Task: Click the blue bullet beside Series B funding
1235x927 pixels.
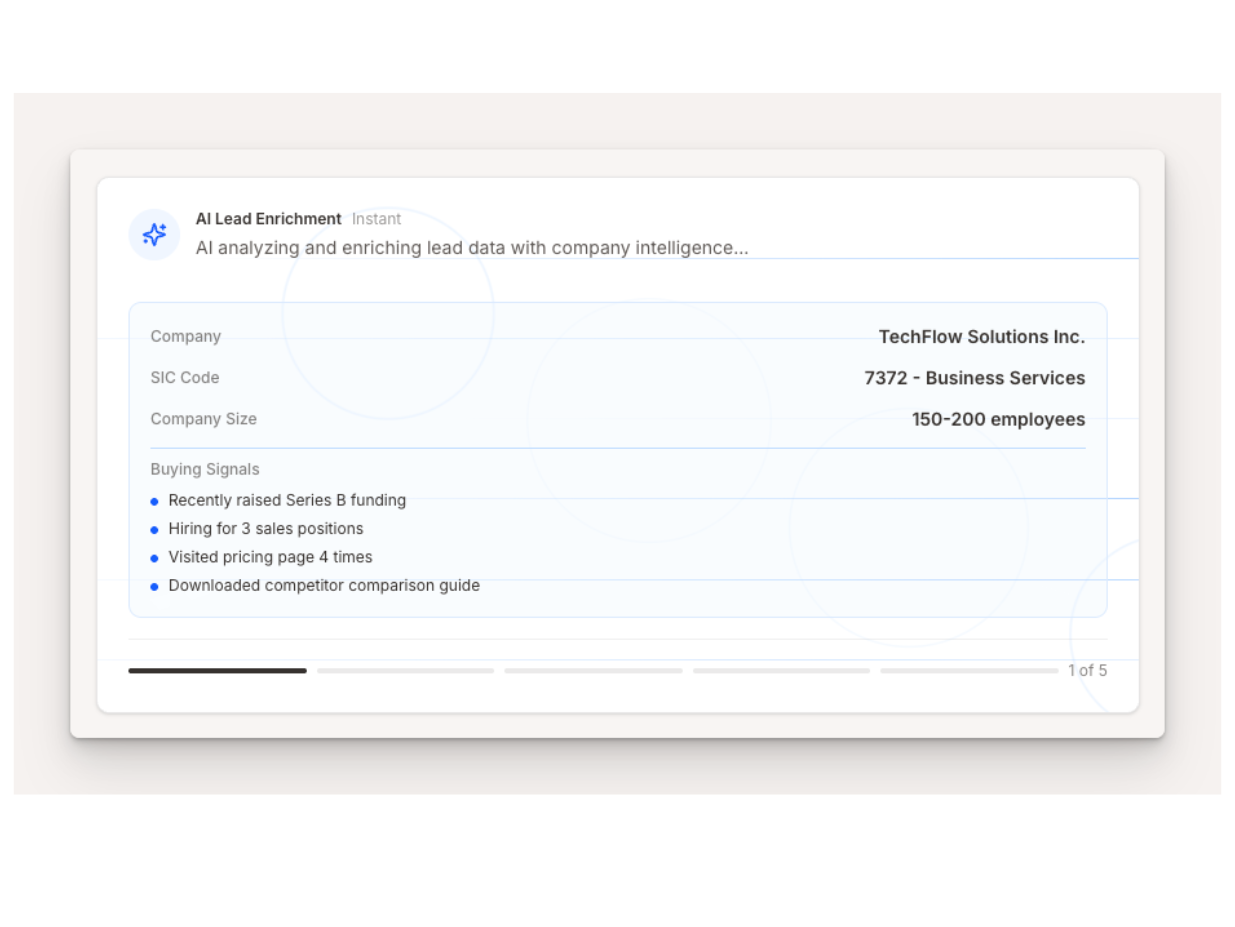Action: [154, 501]
